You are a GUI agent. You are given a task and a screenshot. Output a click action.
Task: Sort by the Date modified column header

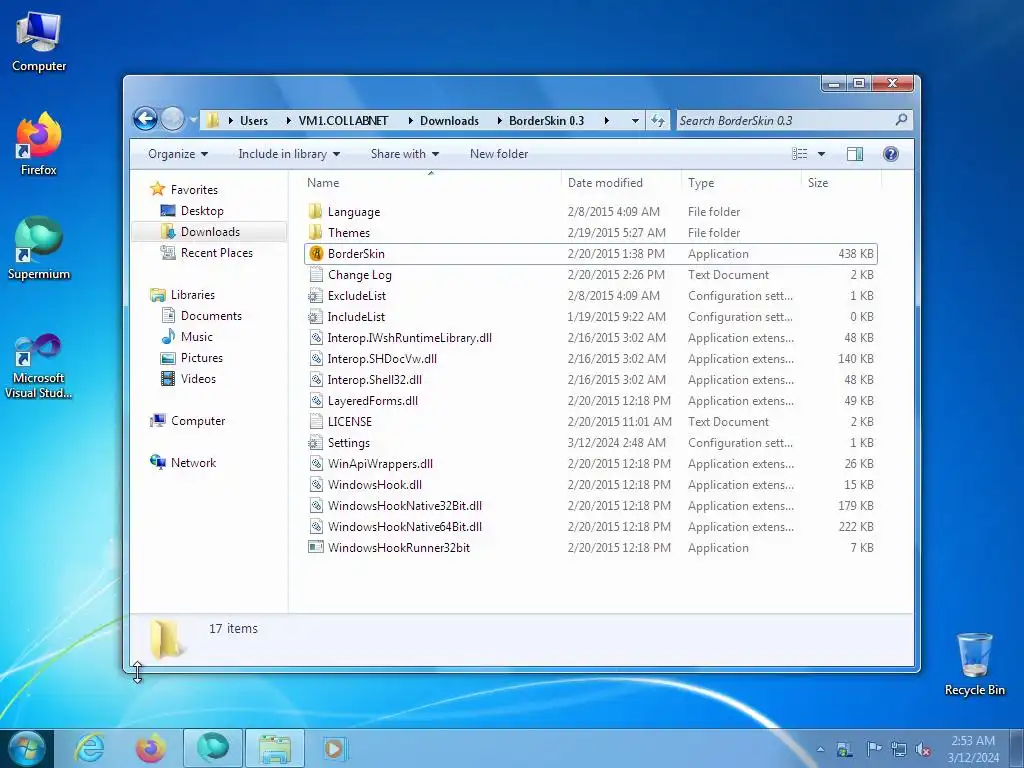coord(620,183)
